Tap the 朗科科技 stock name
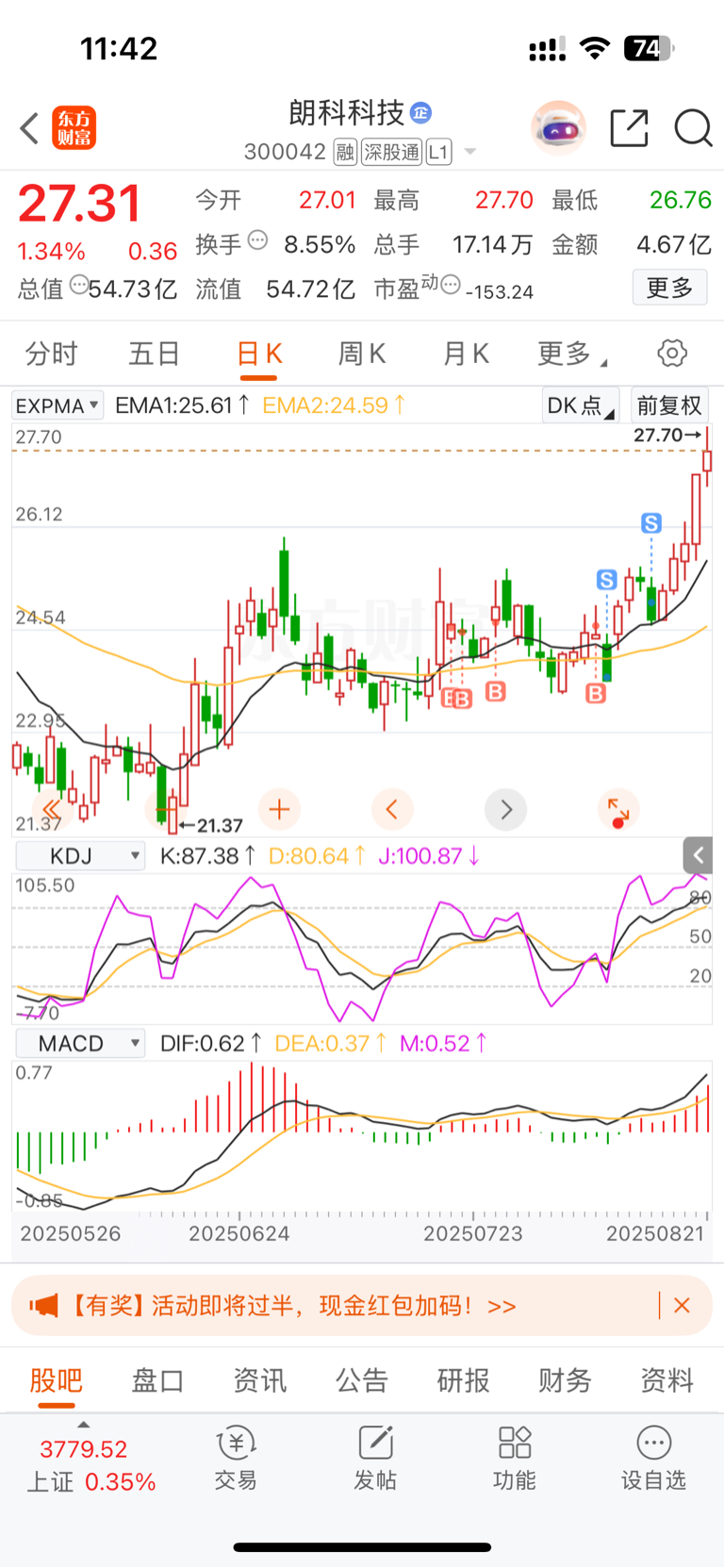724x1568 pixels. coord(347,113)
